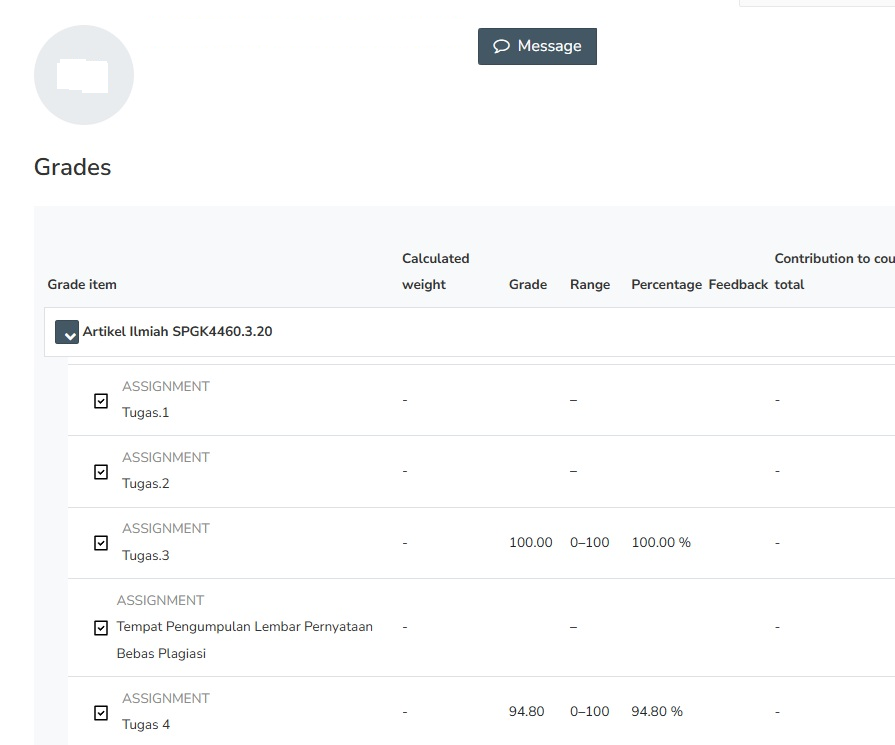This screenshot has width=895, height=745.
Task: Collapse the Artikel Ilmiah SPGK4460.3.20 category
Action: pos(67,333)
